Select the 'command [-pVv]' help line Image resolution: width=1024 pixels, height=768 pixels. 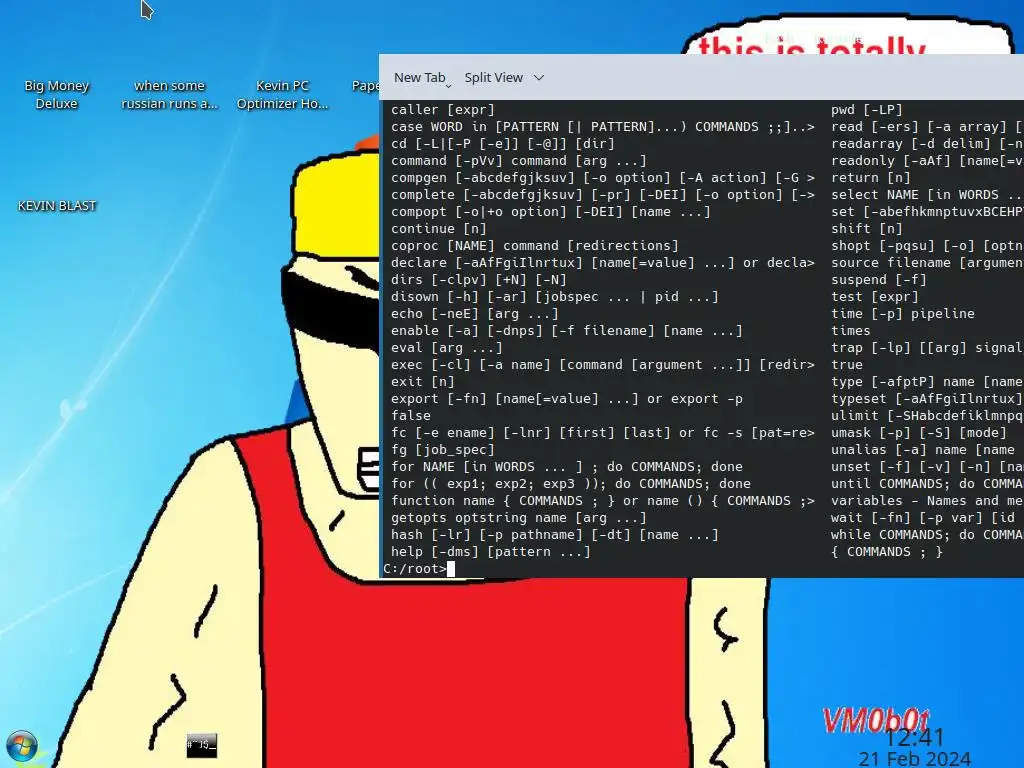tap(519, 161)
